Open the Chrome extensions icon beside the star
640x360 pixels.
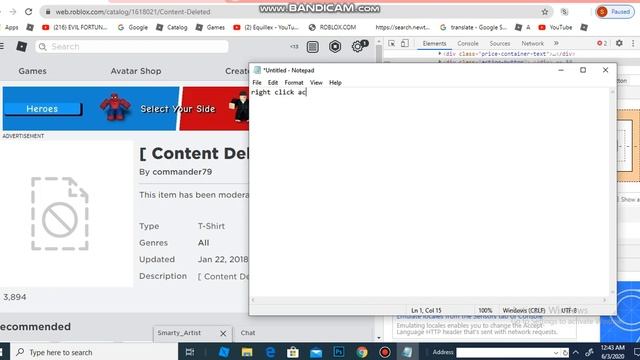564,12
